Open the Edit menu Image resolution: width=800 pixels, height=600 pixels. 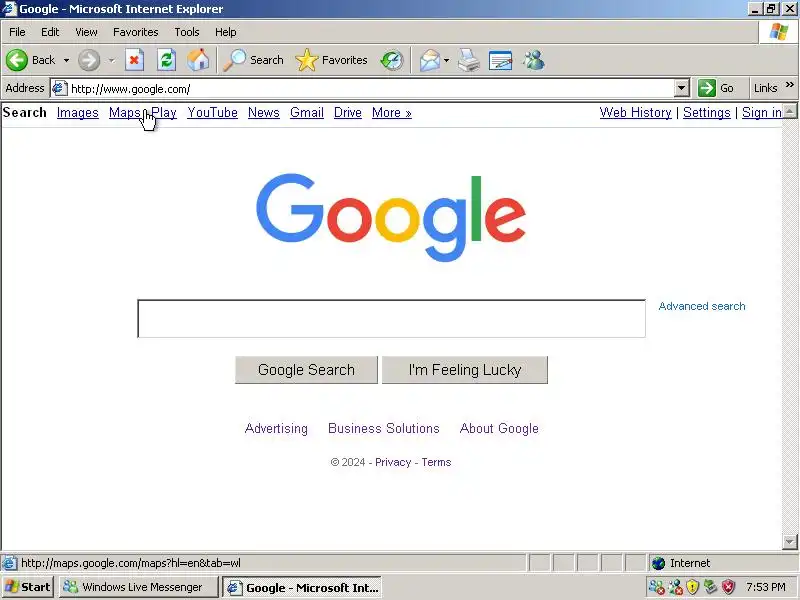pos(50,32)
